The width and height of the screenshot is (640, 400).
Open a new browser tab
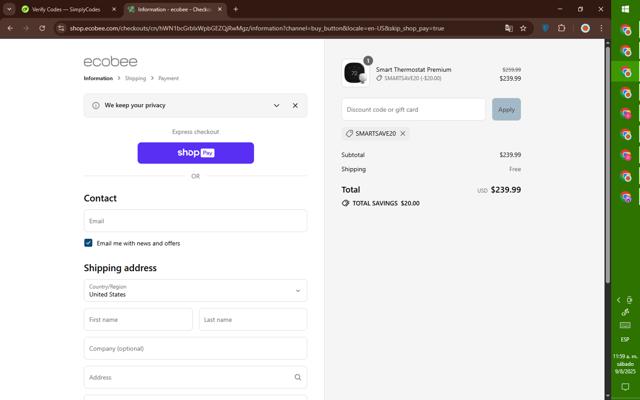236,9
